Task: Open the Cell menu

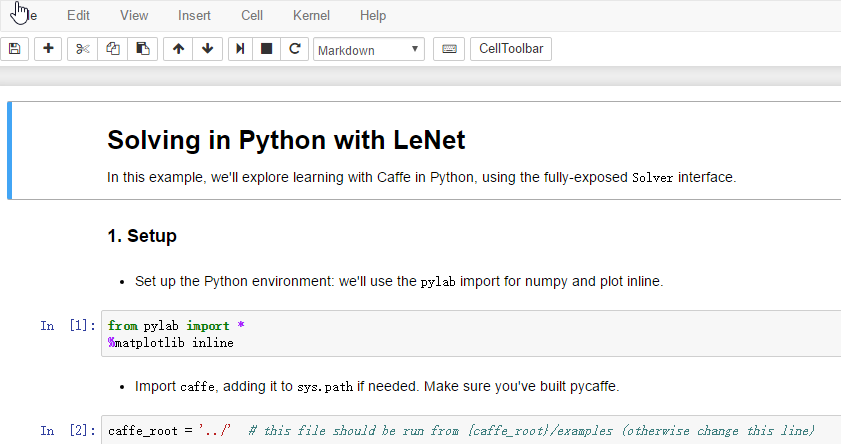Action: click(252, 16)
